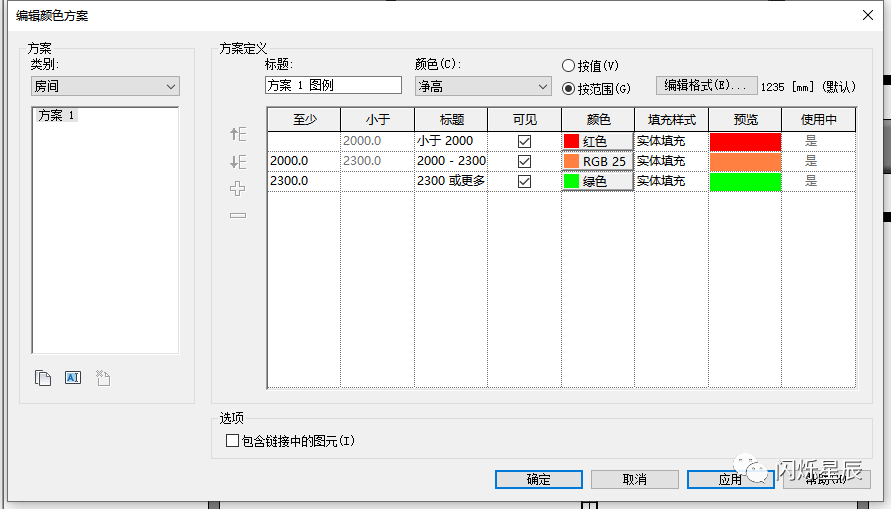Open the 颜色 dropdown showing 净高

[483, 86]
